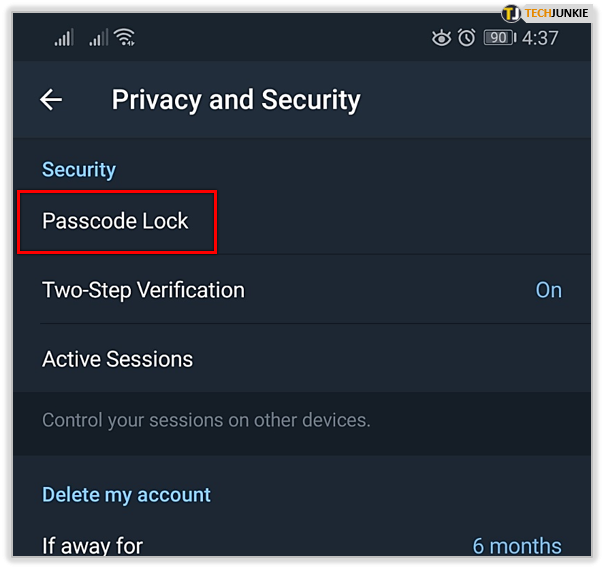Click the TechJunkie TJ logo icon
This screenshot has width=604, height=569.
point(511,12)
